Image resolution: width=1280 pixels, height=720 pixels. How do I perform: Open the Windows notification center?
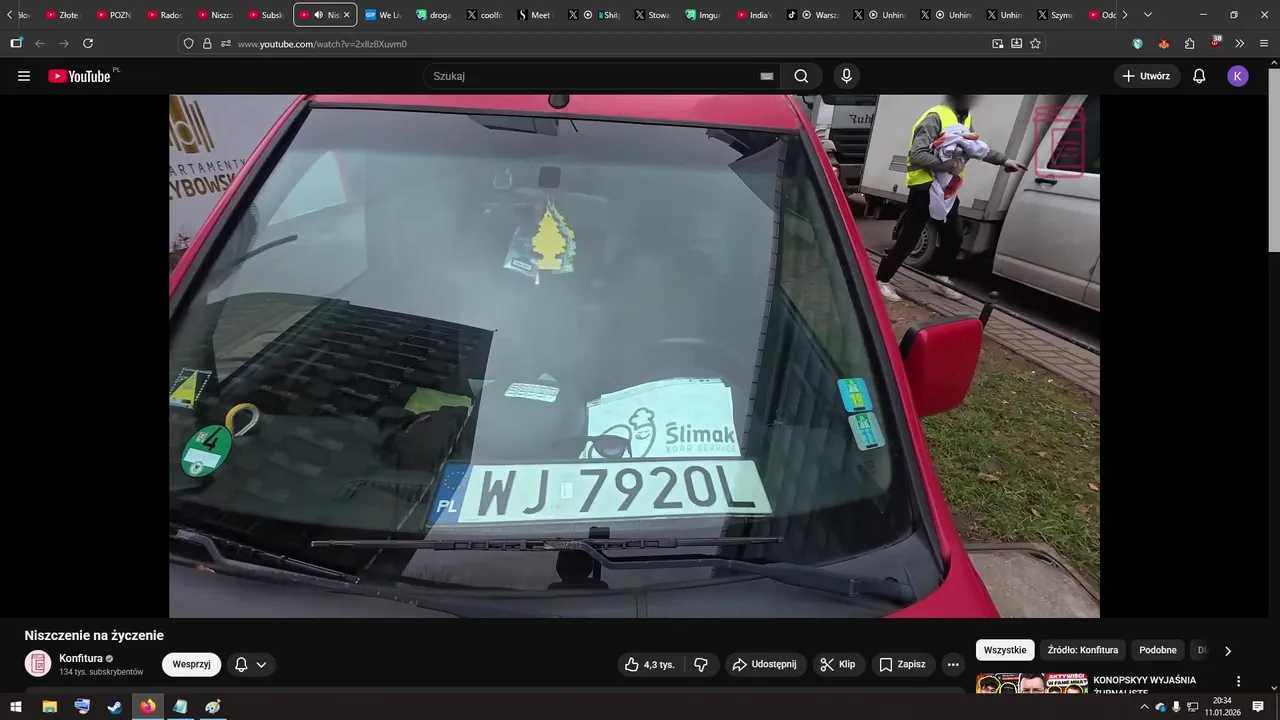pyautogui.click(x=1258, y=707)
